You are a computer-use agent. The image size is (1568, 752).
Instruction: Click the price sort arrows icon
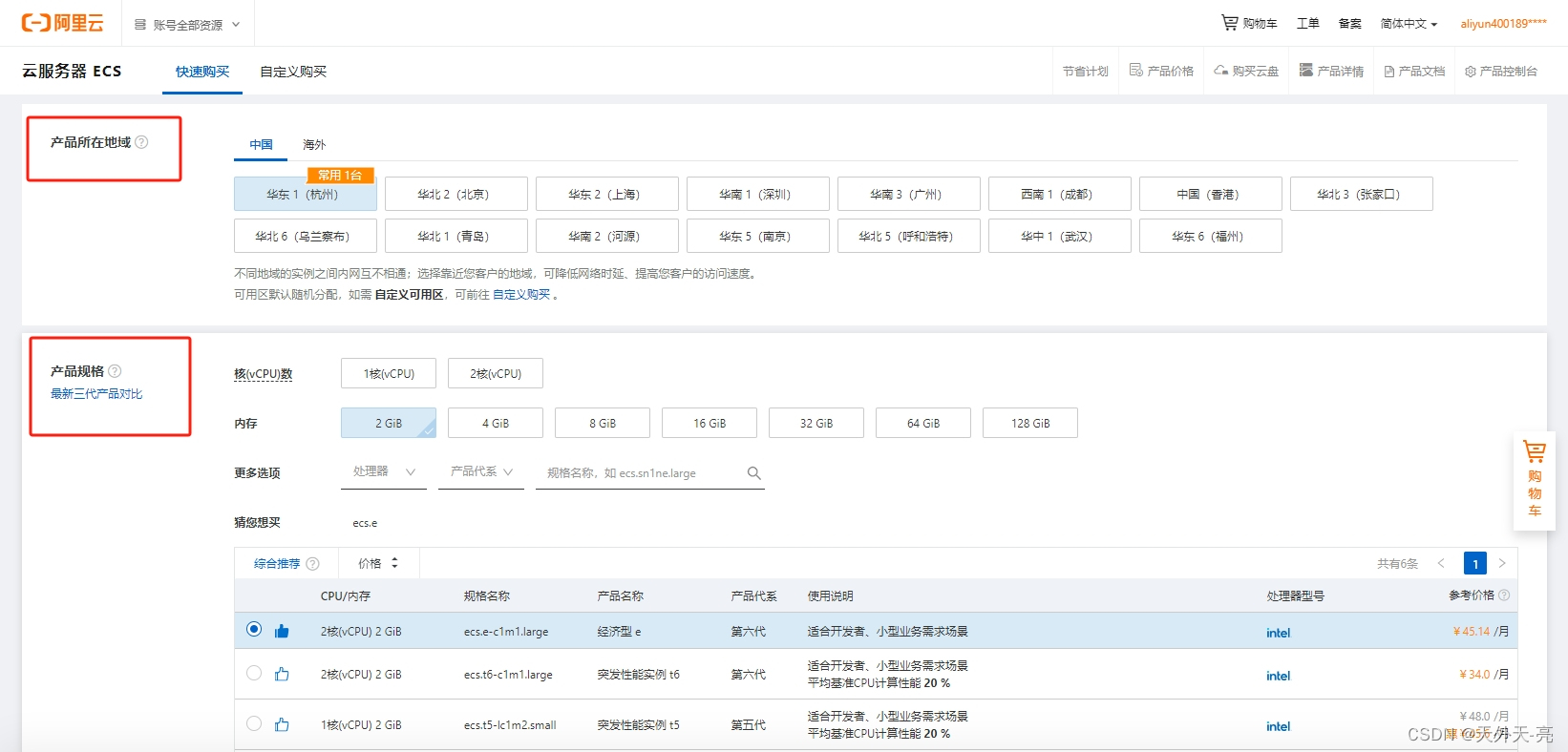394,563
